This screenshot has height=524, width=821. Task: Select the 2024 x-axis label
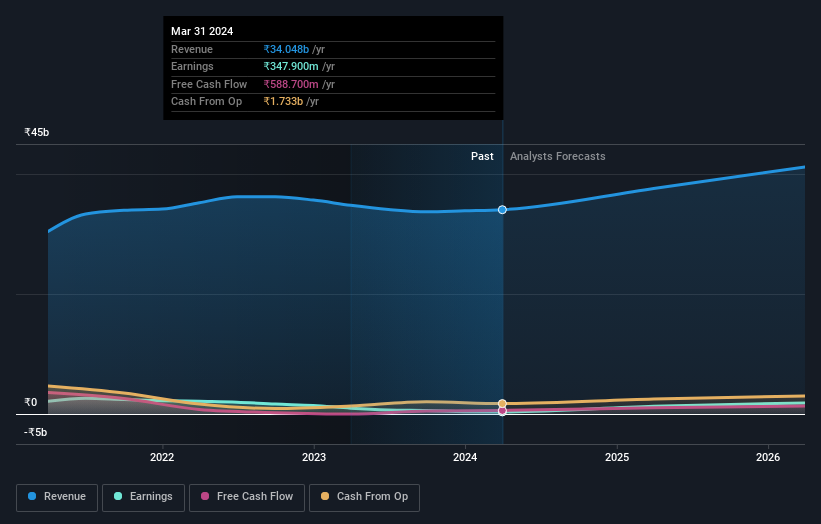click(x=465, y=457)
